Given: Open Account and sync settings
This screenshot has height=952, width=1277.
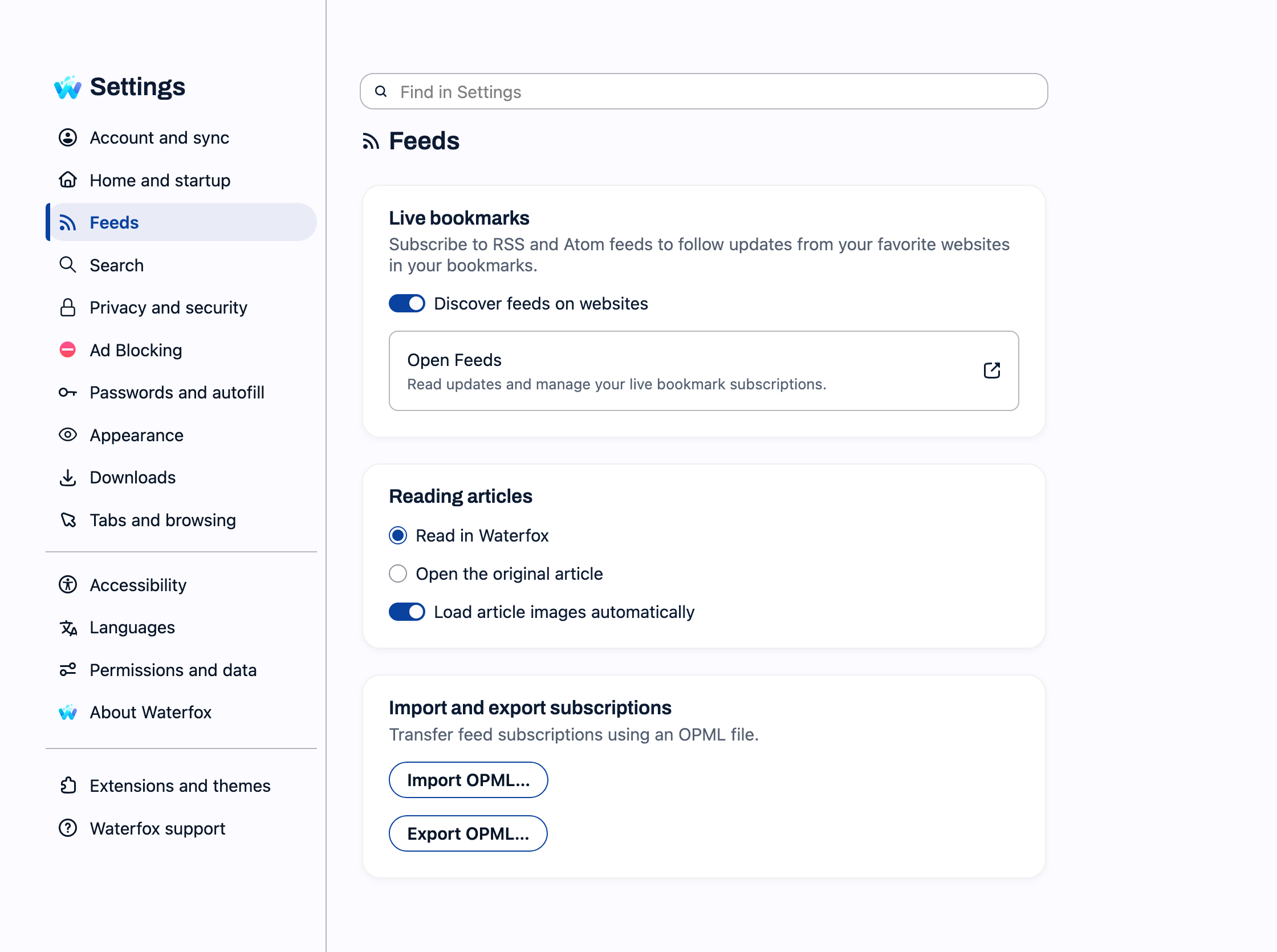Looking at the screenshot, I should pos(181,138).
